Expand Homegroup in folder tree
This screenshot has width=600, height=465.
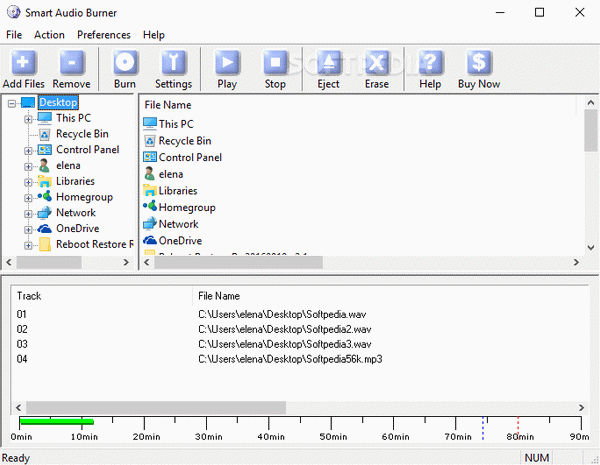[28, 198]
